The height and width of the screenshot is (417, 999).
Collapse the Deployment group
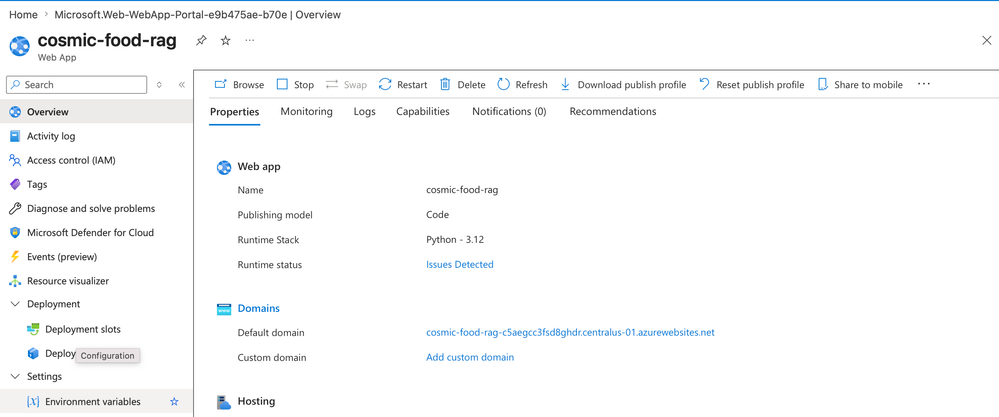point(15,304)
